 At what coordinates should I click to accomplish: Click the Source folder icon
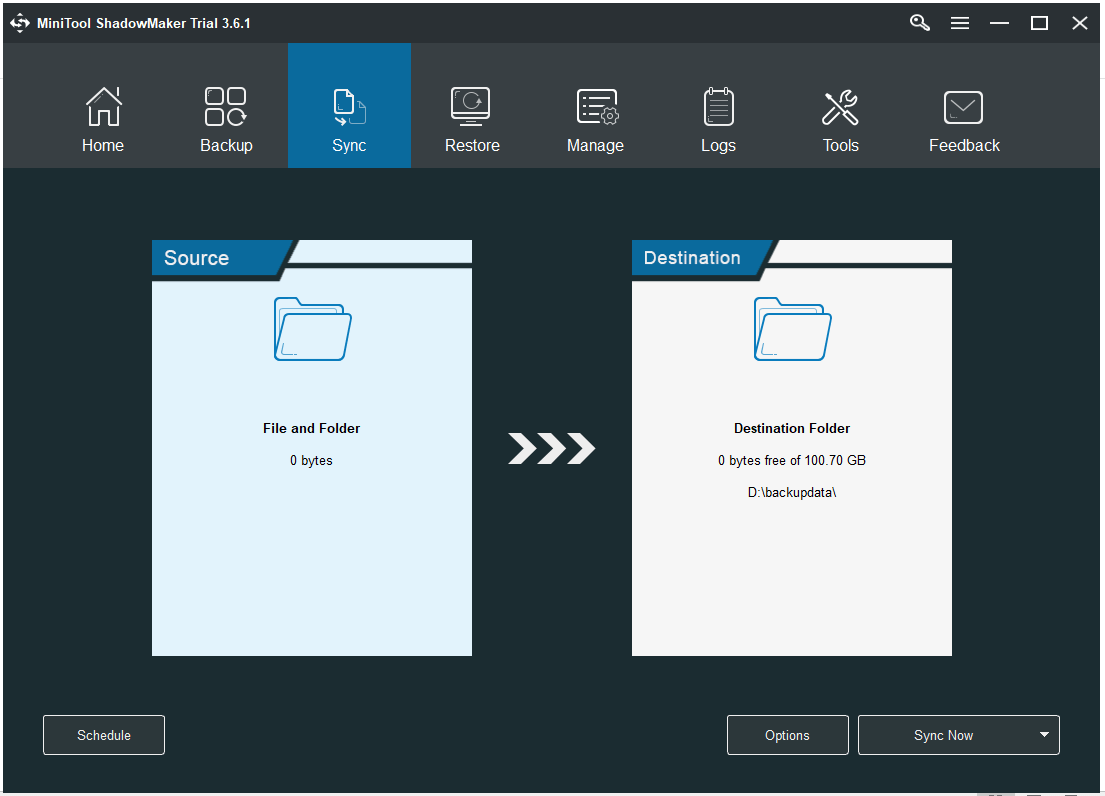pos(311,330)
